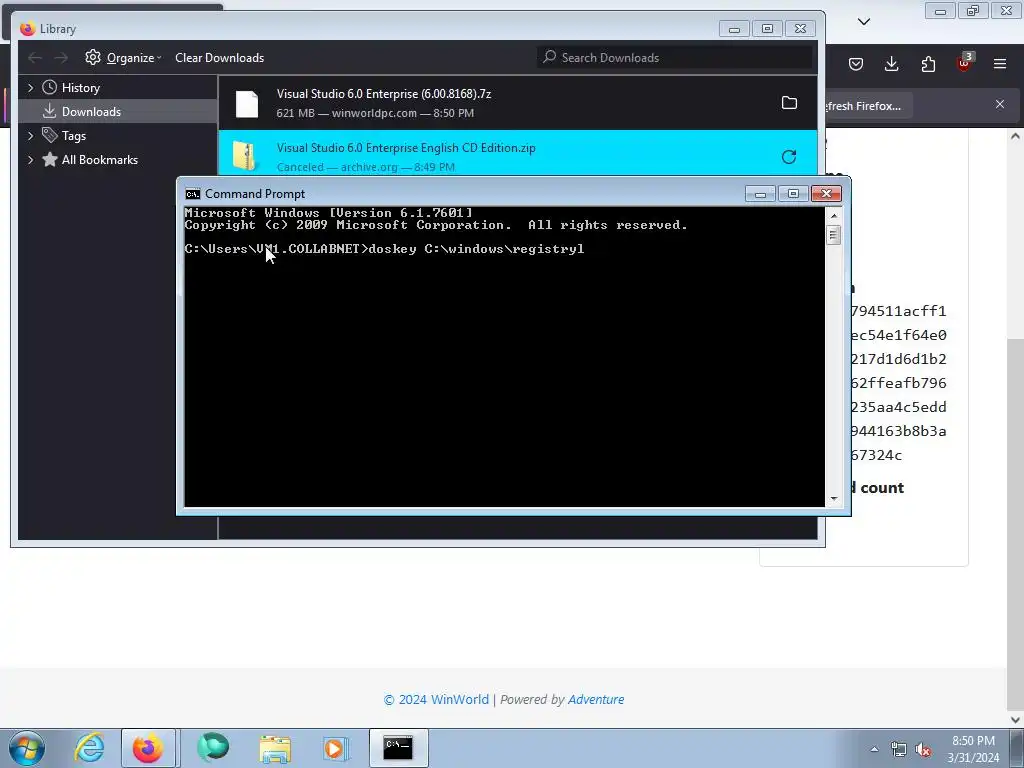
Task: Minimize the Command Prompt window
Action: tap(760, 194)
